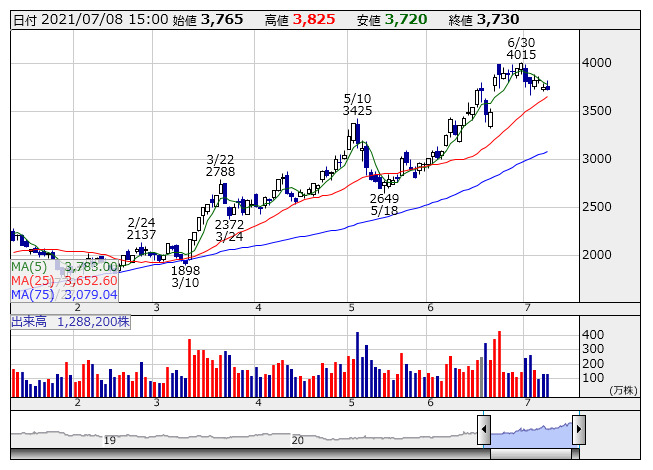The height and width of the screenshot is (470, 653).
Task: Click the MA(25) 3,652.60 legend entry
Action: point(65,281)
